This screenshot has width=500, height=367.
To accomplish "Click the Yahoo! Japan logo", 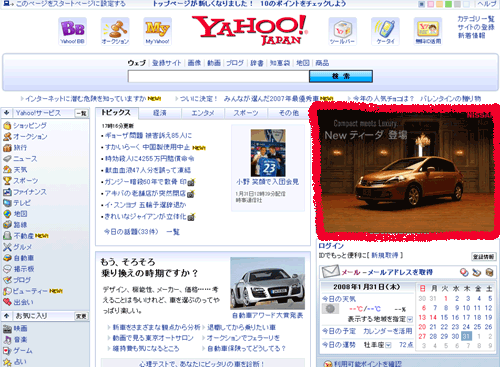I will [249, 30].
